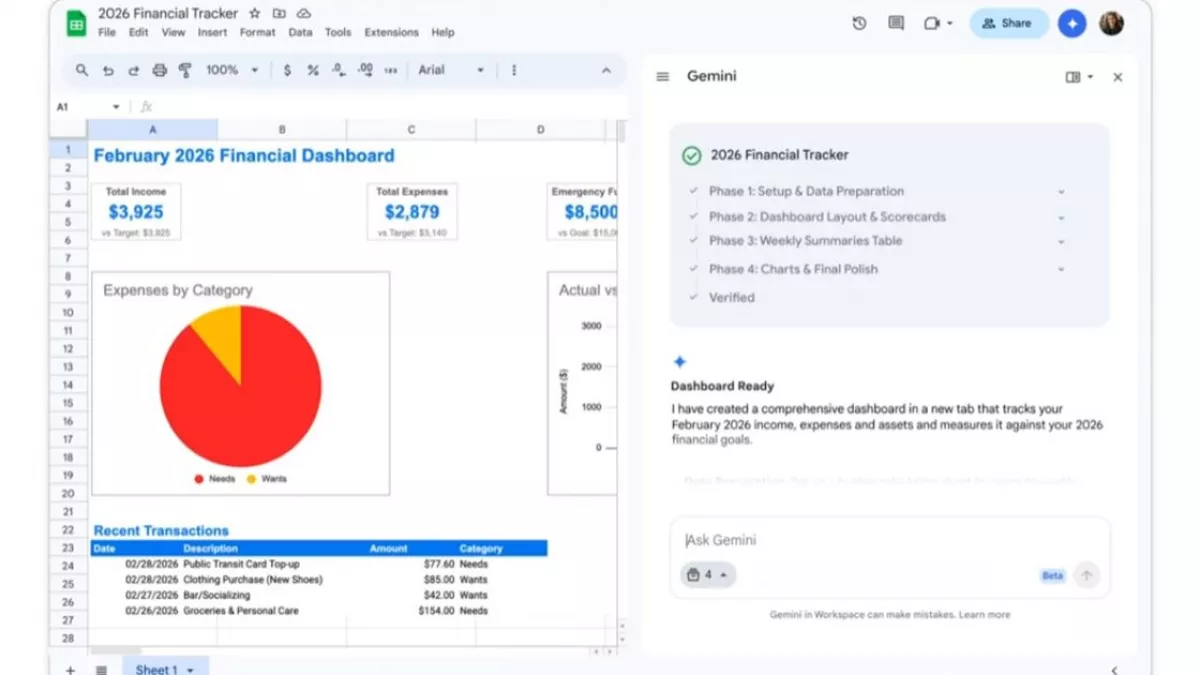Viewport: 1200px width, 675px height.
Task: Click the Share button
Action: click(1008, 23)
